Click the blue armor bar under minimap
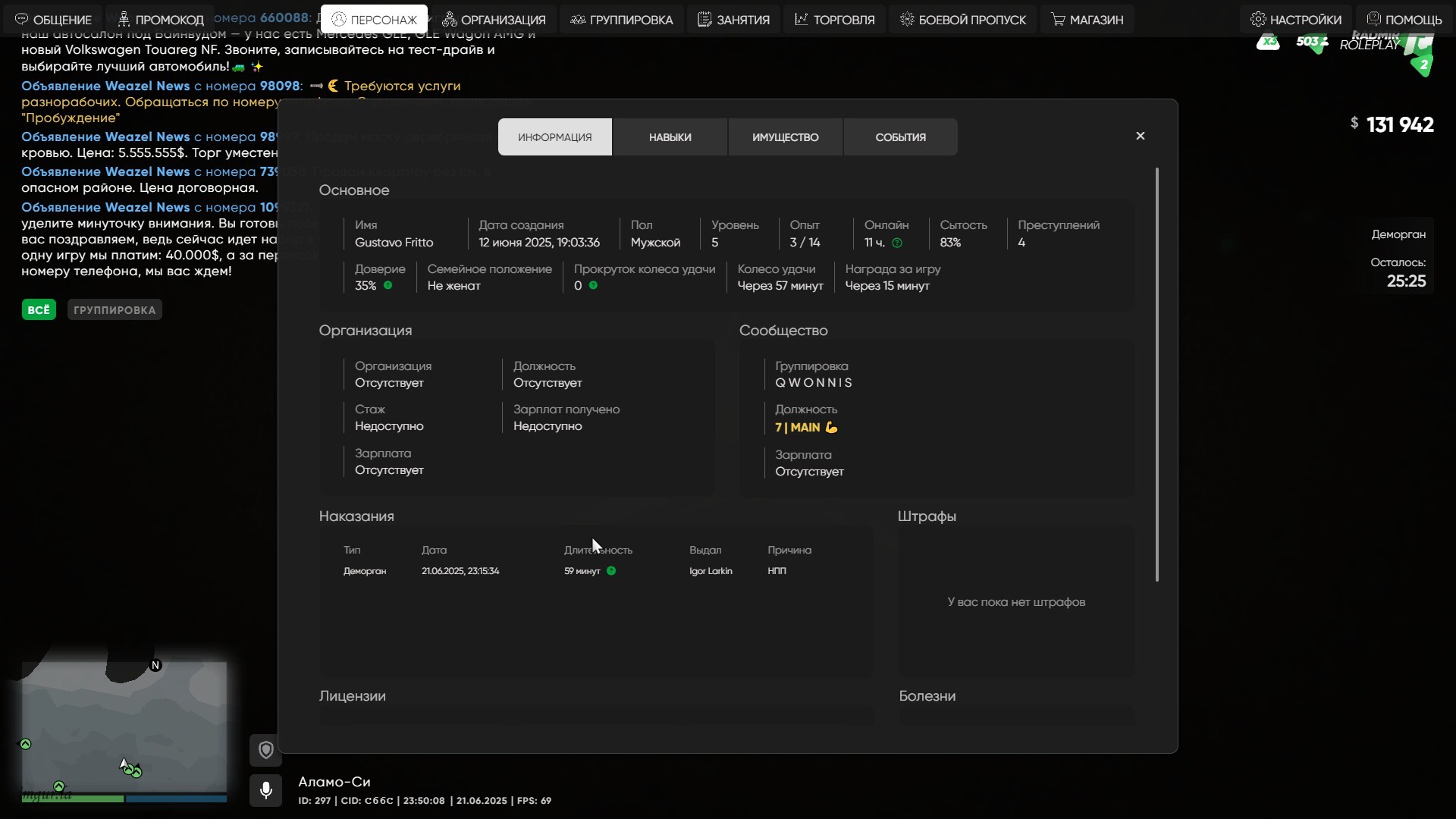This screenshot has width=1456, height=819. click(x=176, y=799)
